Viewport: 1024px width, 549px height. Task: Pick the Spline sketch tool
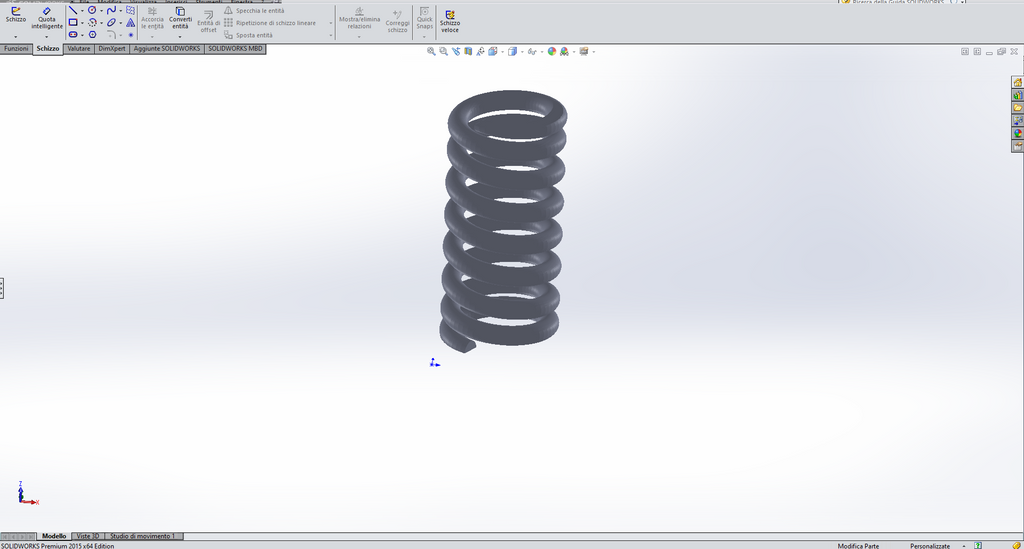click(x=111, y=10)
